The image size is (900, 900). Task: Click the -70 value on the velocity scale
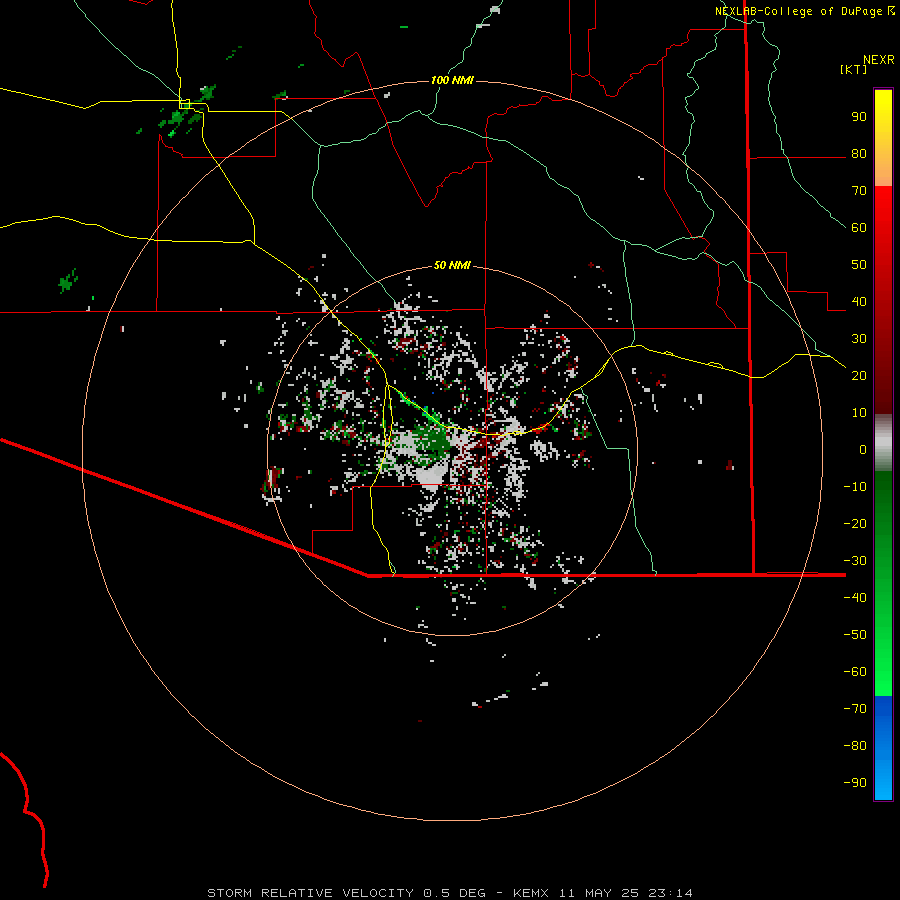pyautogui.click(x=855, y=709)
